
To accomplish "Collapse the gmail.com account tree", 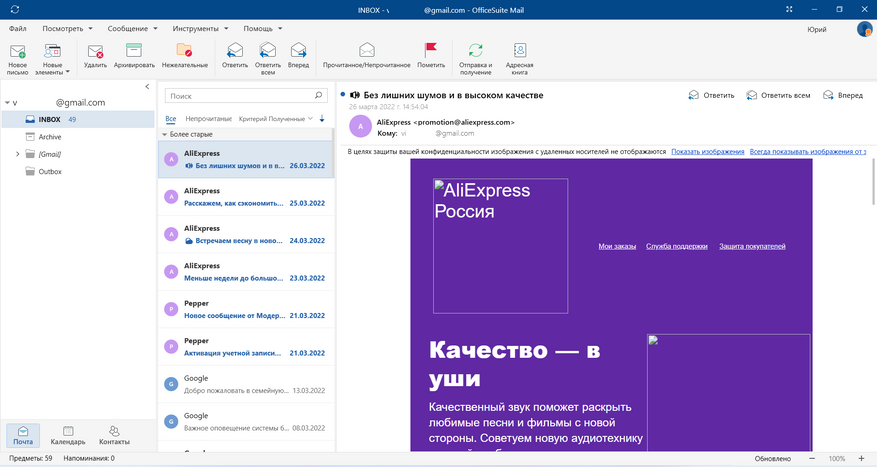I will pyautogui.click(x=7, y=103).
